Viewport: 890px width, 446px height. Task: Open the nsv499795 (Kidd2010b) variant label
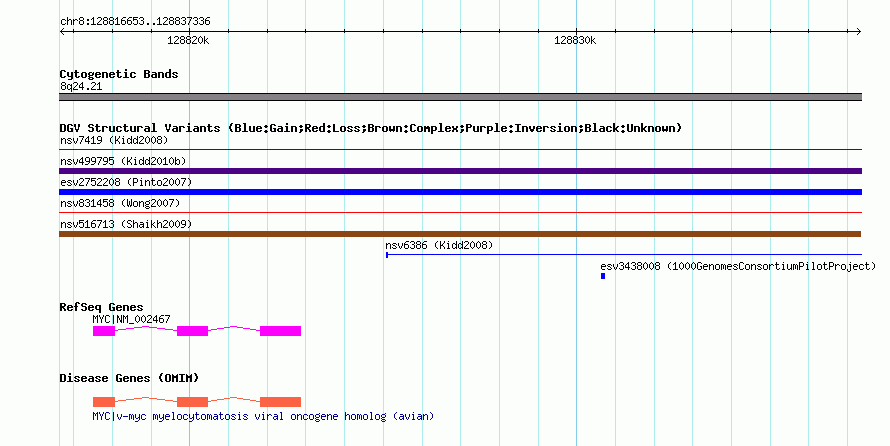point(123,161)
